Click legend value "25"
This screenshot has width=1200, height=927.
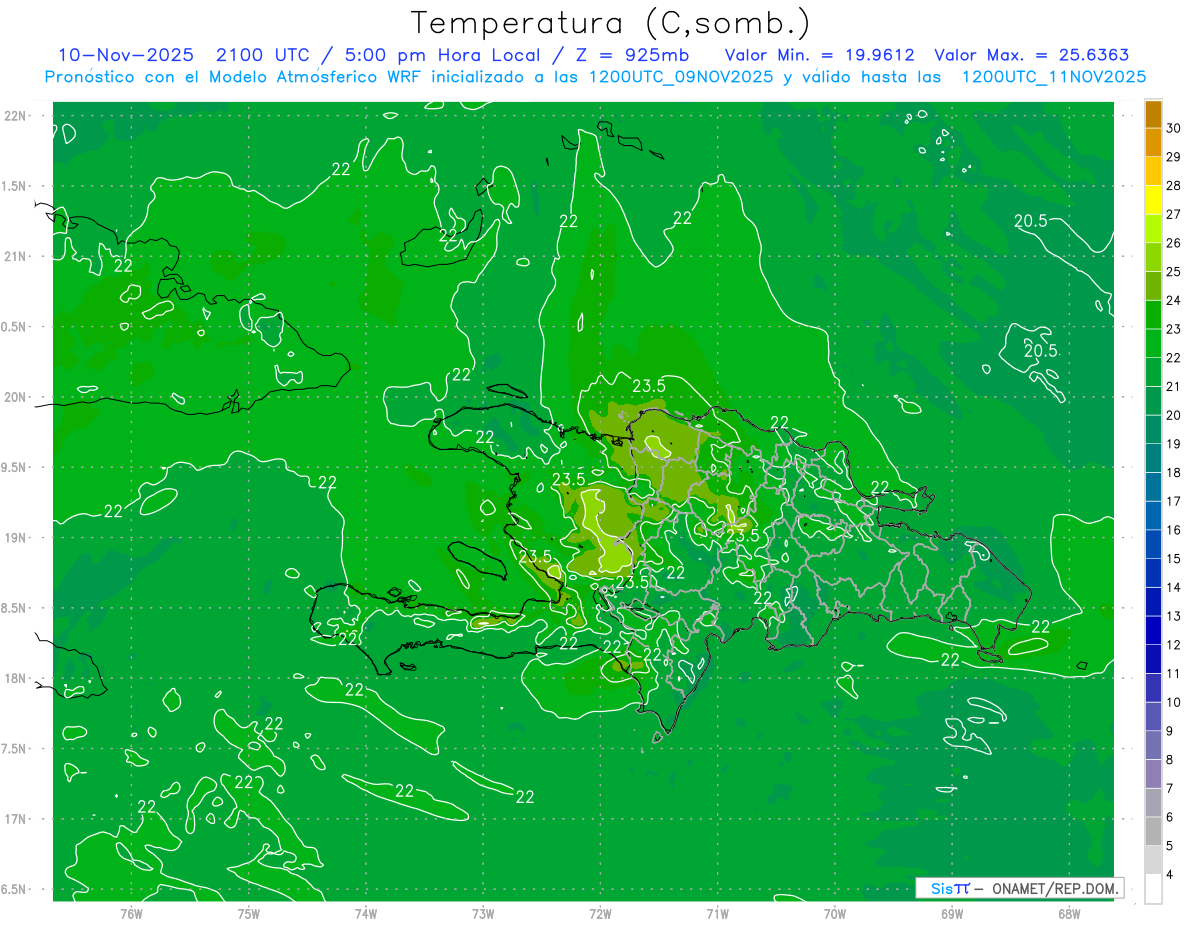pyautogui.click(x=1174, y=272)
